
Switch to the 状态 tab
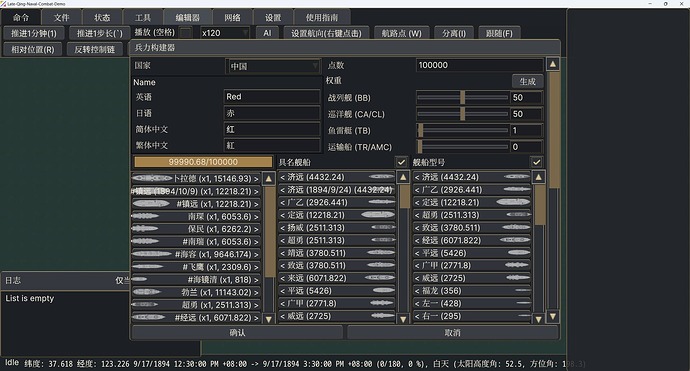click(x=102, y=18)
